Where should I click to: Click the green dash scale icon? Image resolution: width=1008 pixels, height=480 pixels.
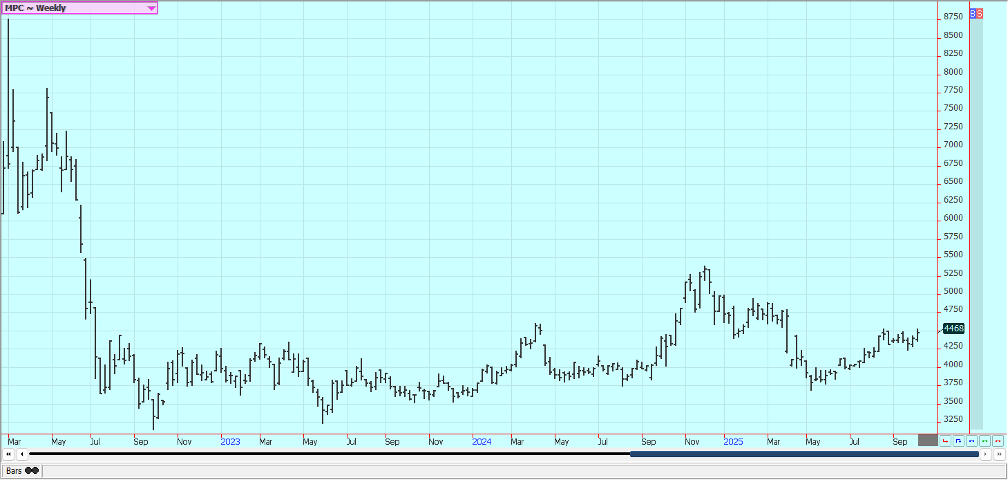point(985,440)
